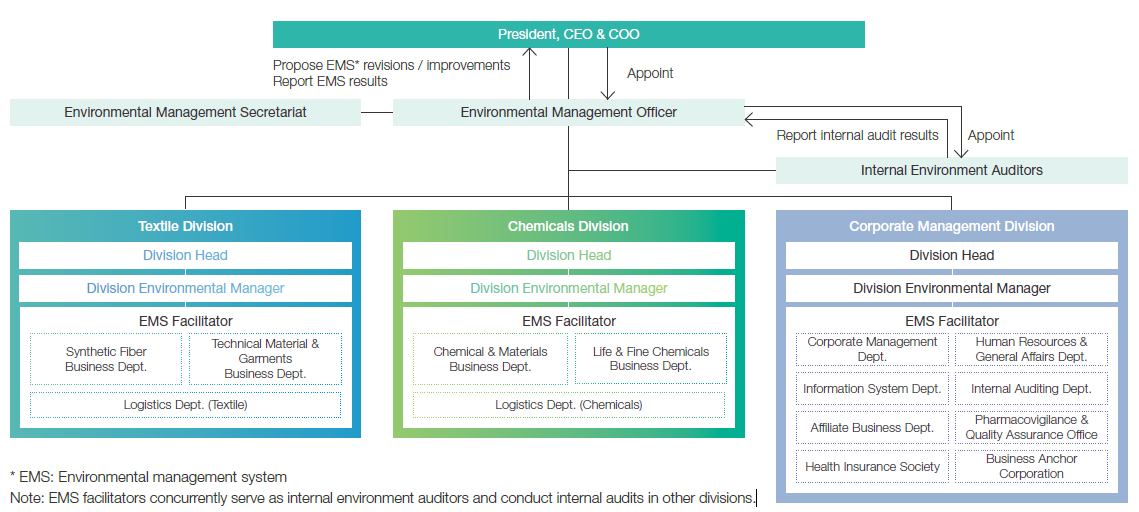1139x512 pixels.
Task: Select Human Resources & General Affairs Dept.
Action: coord(1031,349)
